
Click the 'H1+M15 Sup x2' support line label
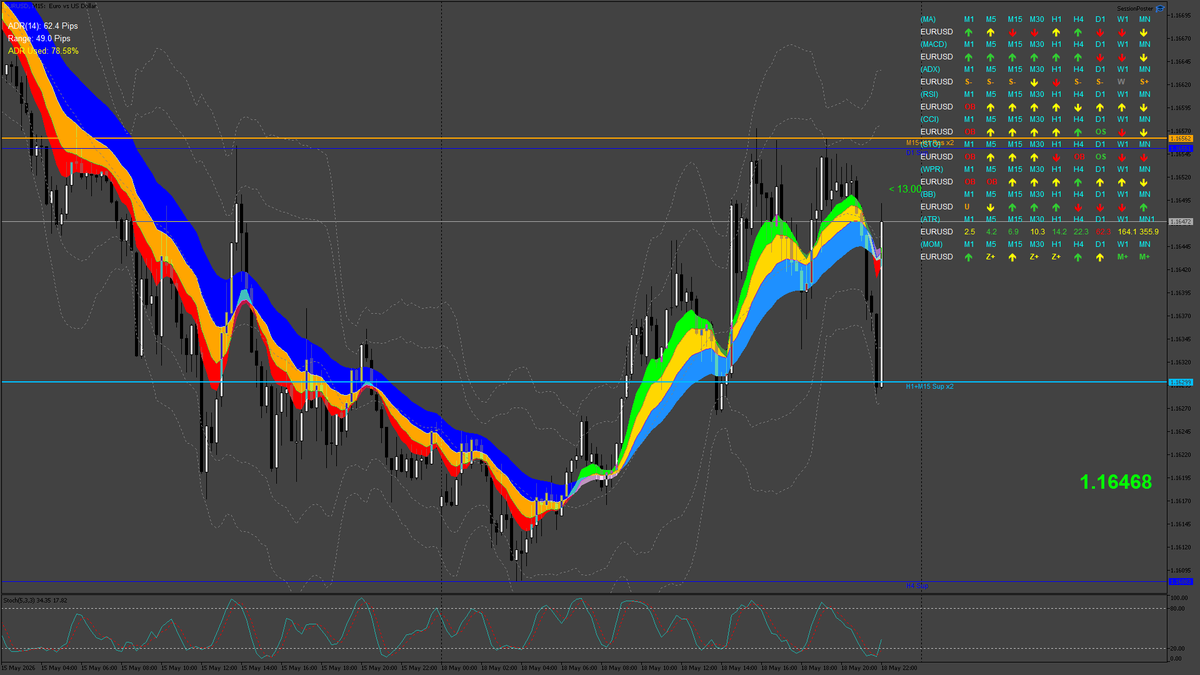tap(930, 386)
